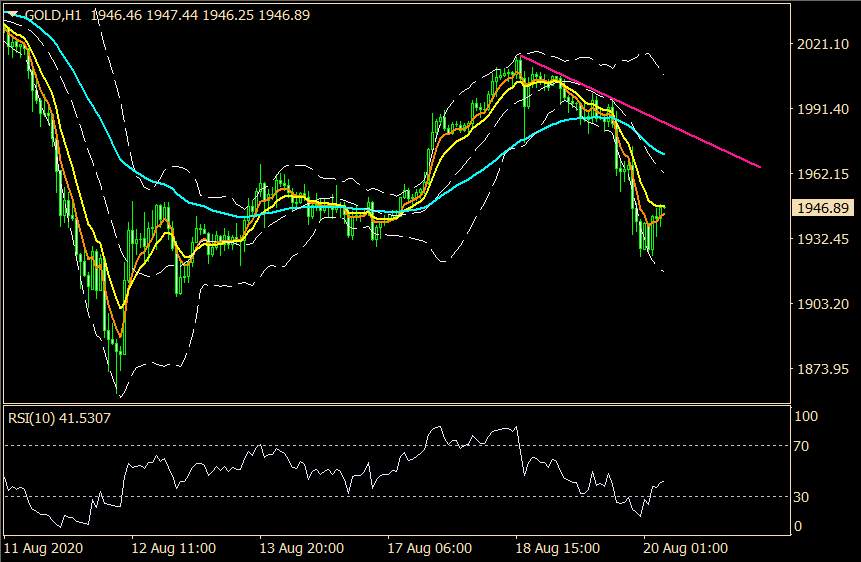Click the small triangle before GOLD,H1
The width and height of the screenshot is (861, 562).
click(14, 13)
